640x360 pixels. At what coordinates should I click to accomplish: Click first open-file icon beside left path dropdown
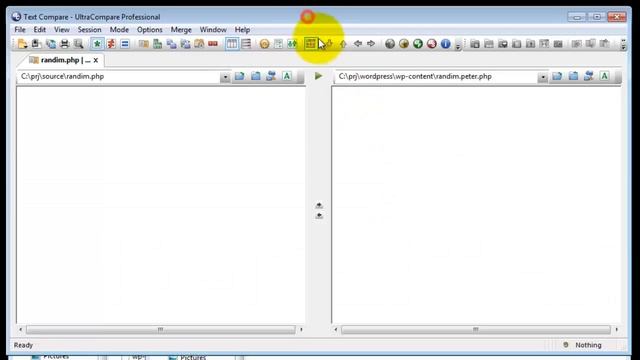pyautogui.click(x=240, y=76)
